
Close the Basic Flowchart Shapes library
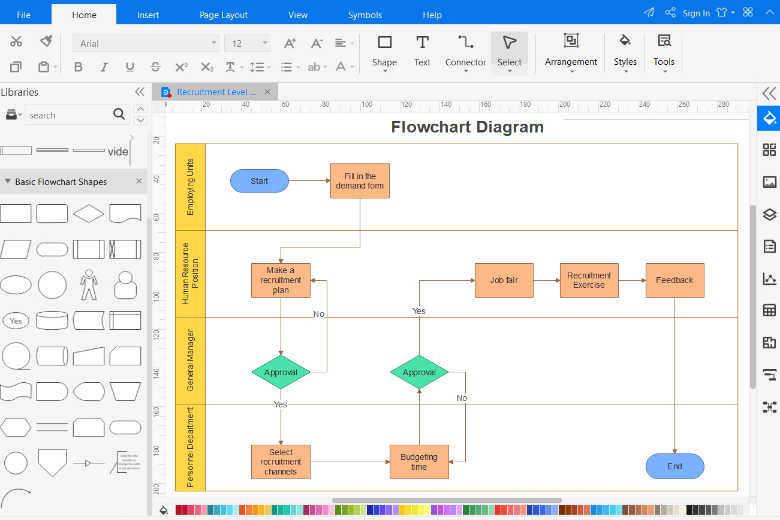click(x=139, y=181)
